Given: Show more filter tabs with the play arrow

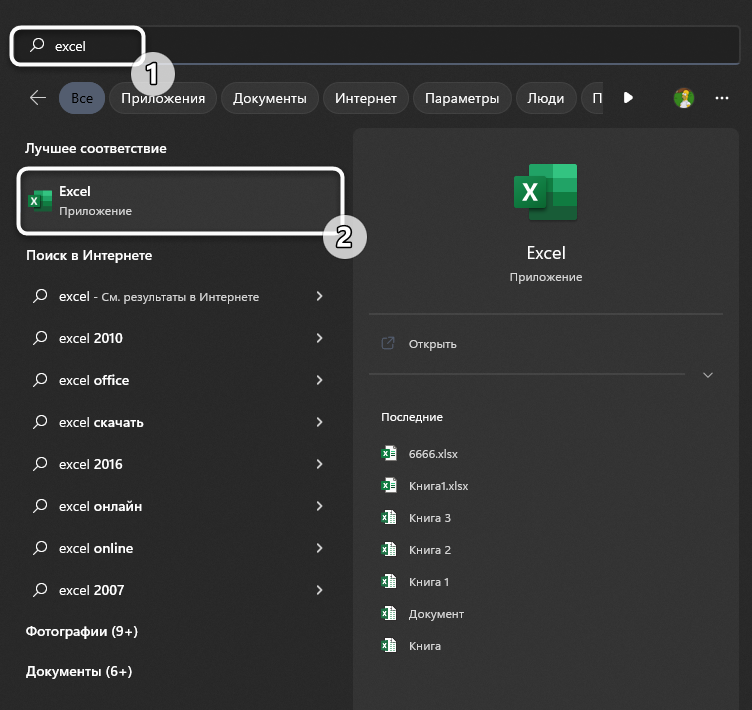Looking at the screenshot, I should point(628,98).
